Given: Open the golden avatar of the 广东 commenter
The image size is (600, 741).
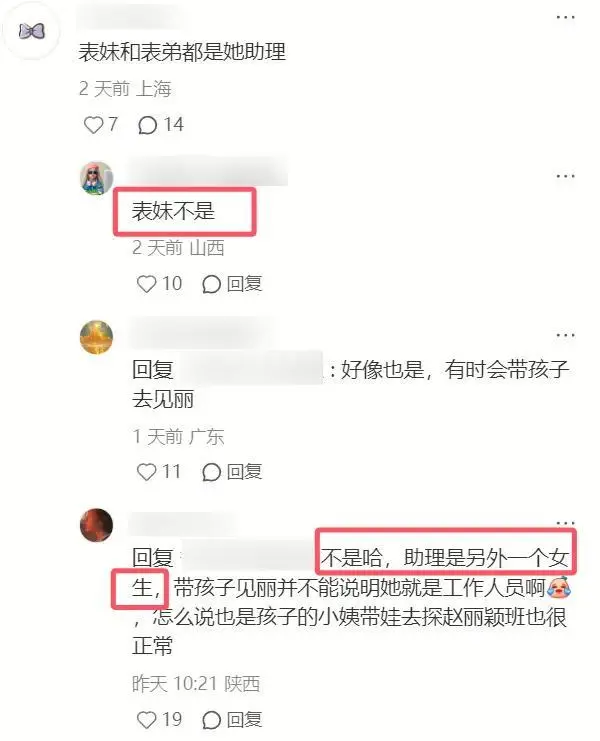Looking at the screenshot, I should pyautogui.click(x=96, y=337).
